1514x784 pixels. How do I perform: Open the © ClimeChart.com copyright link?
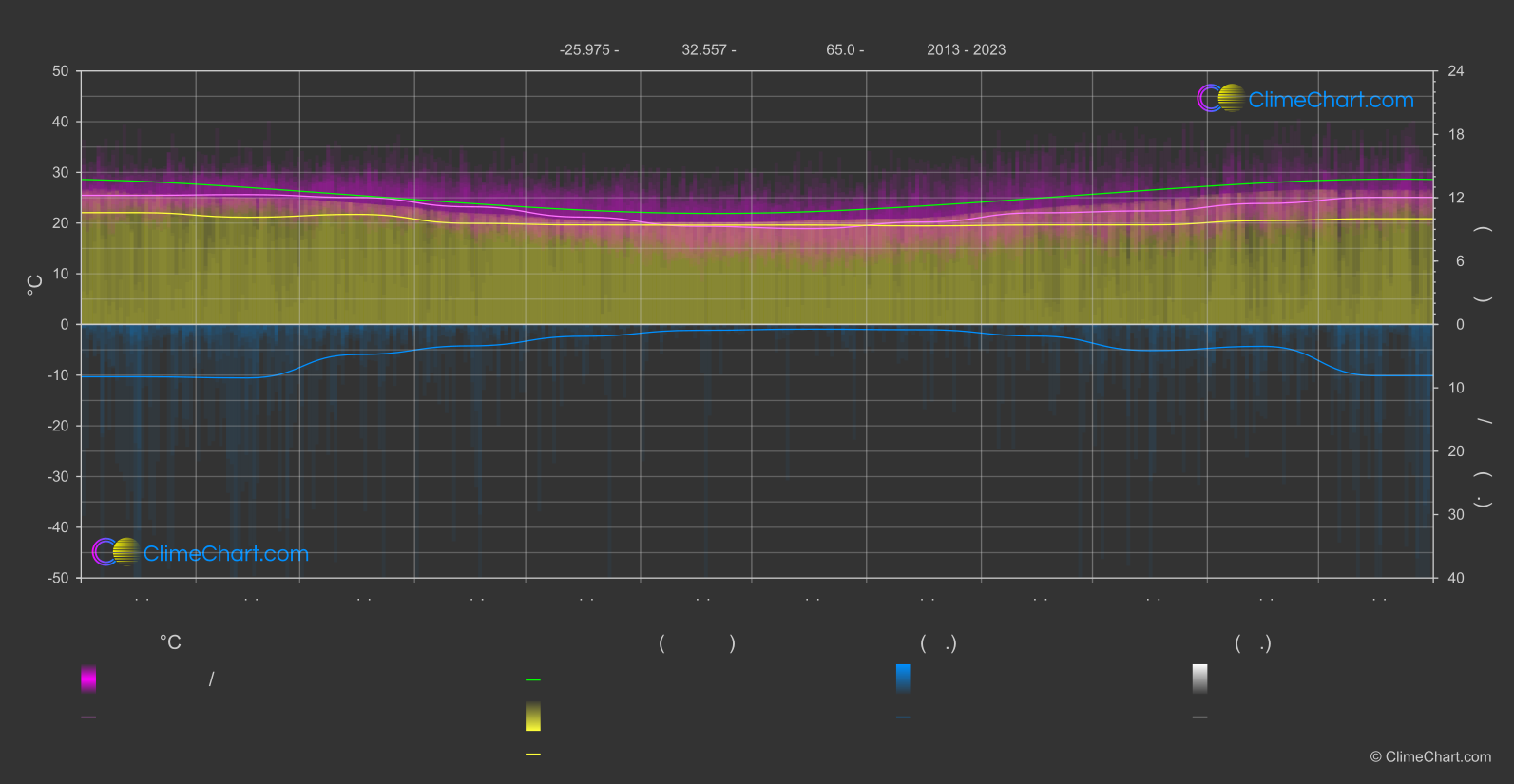1430,757
